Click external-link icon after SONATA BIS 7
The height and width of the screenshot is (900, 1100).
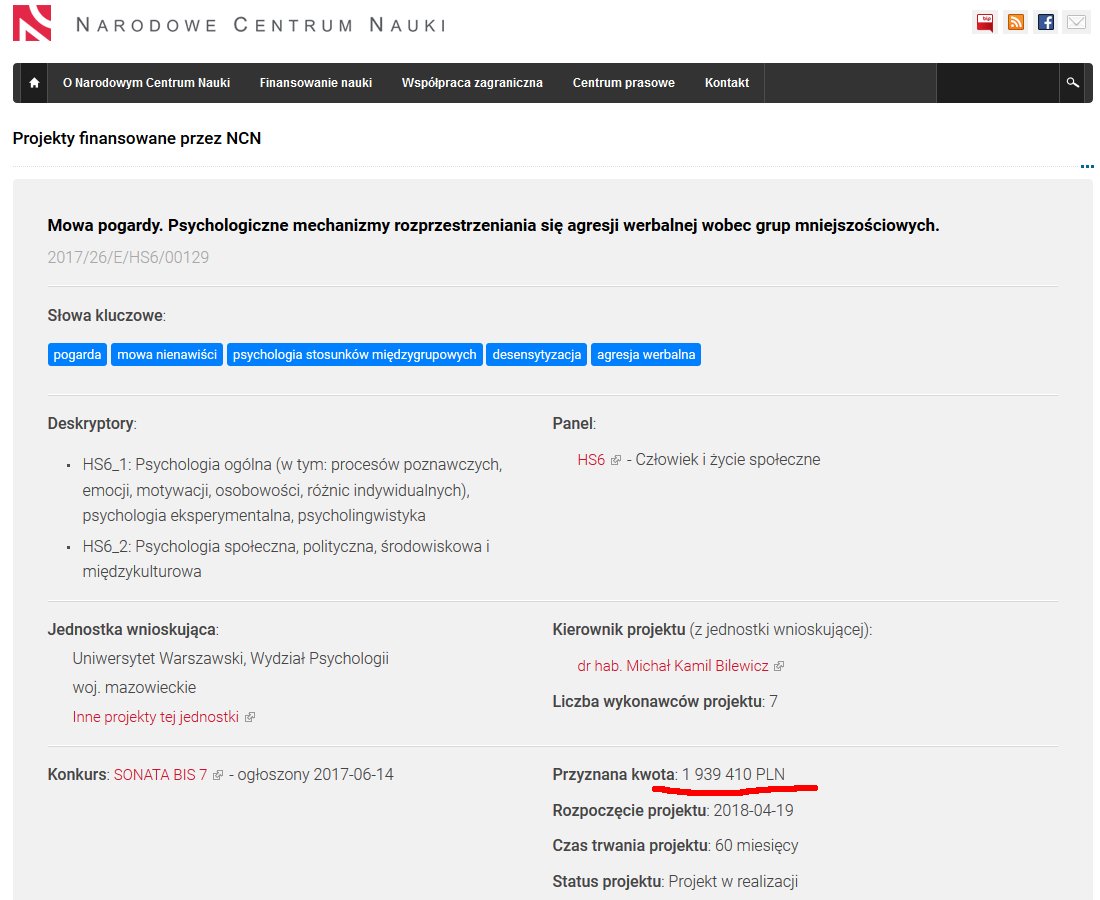[x=217, y=775]
